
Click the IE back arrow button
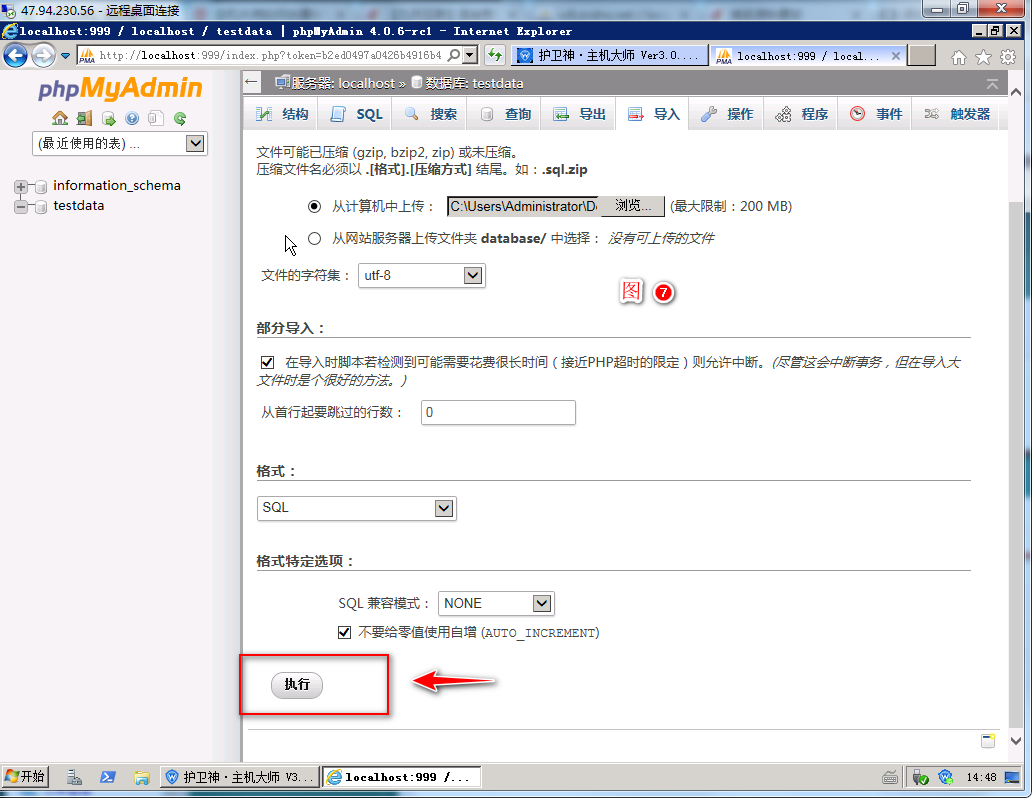point(16,55)
